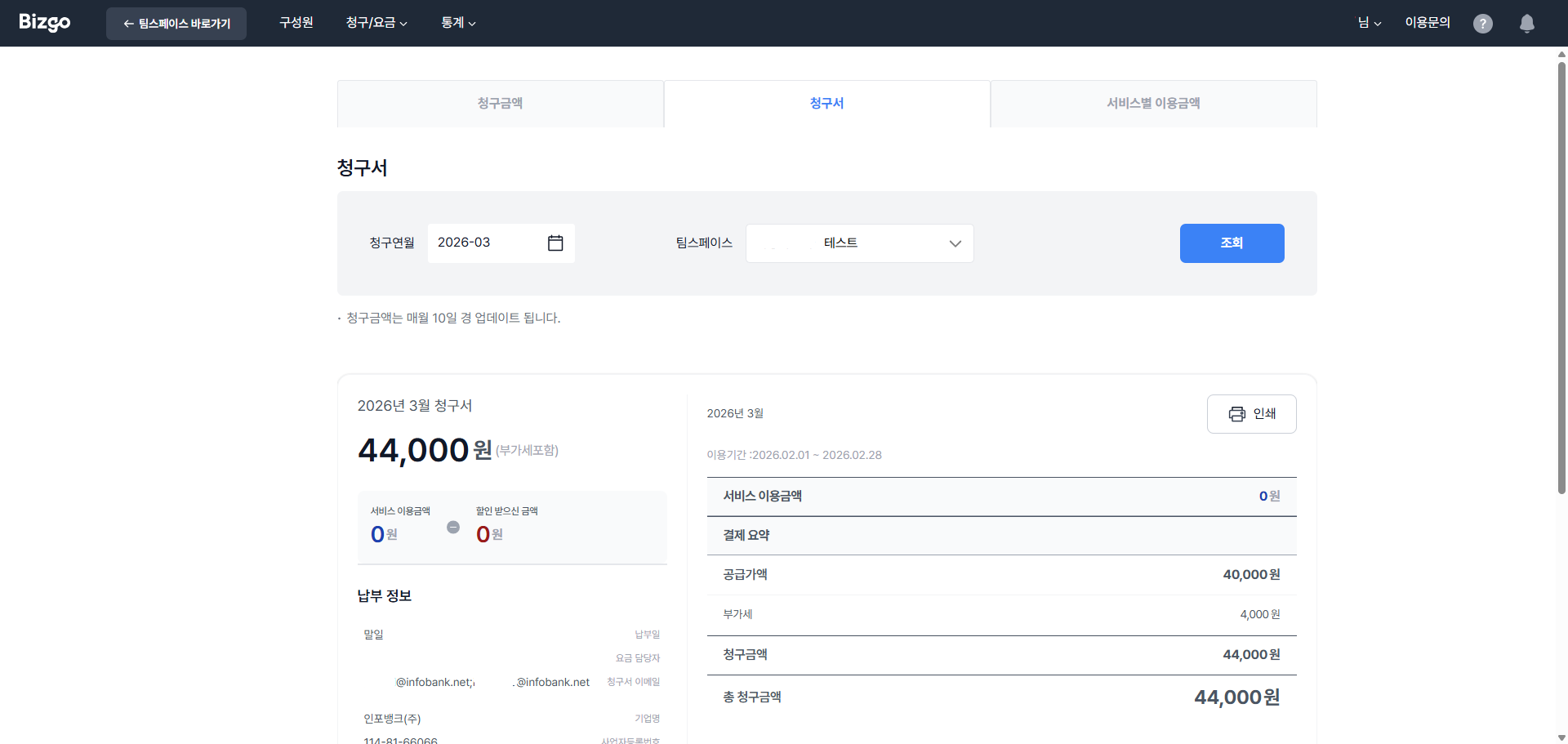Open the help question mark icon
This screenshot has height=744, width=1568.
[x=1483, y=23]
